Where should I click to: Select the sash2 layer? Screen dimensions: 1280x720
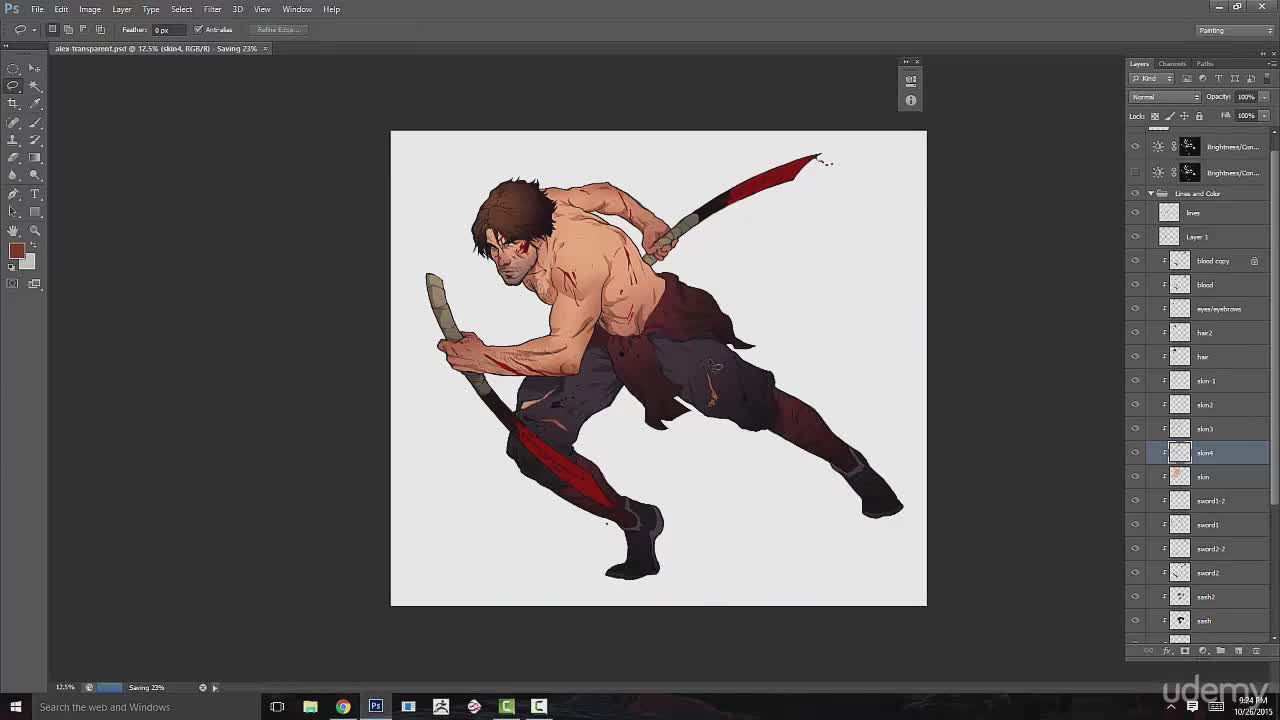coord(1205,597)
